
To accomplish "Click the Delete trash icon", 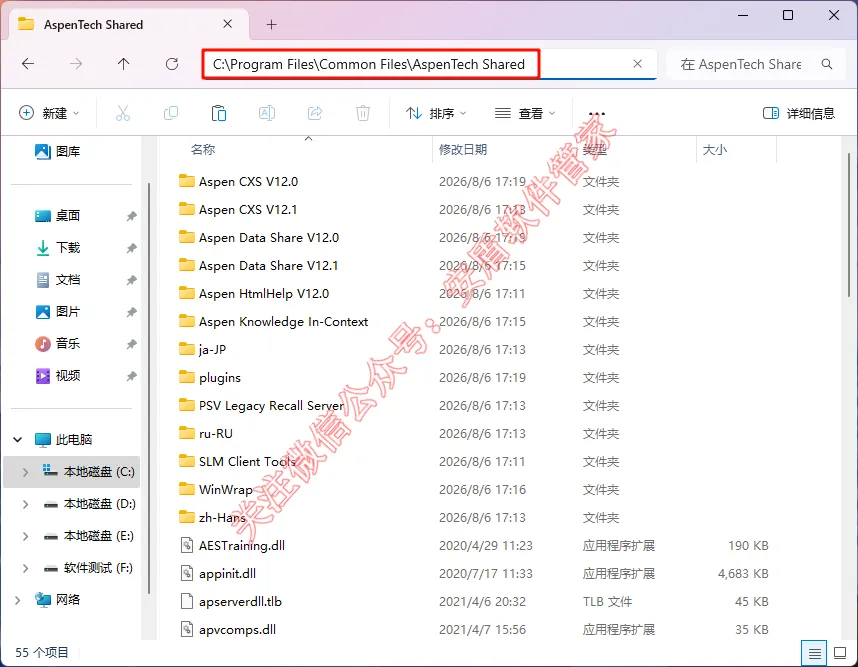I will coord(363,113).
